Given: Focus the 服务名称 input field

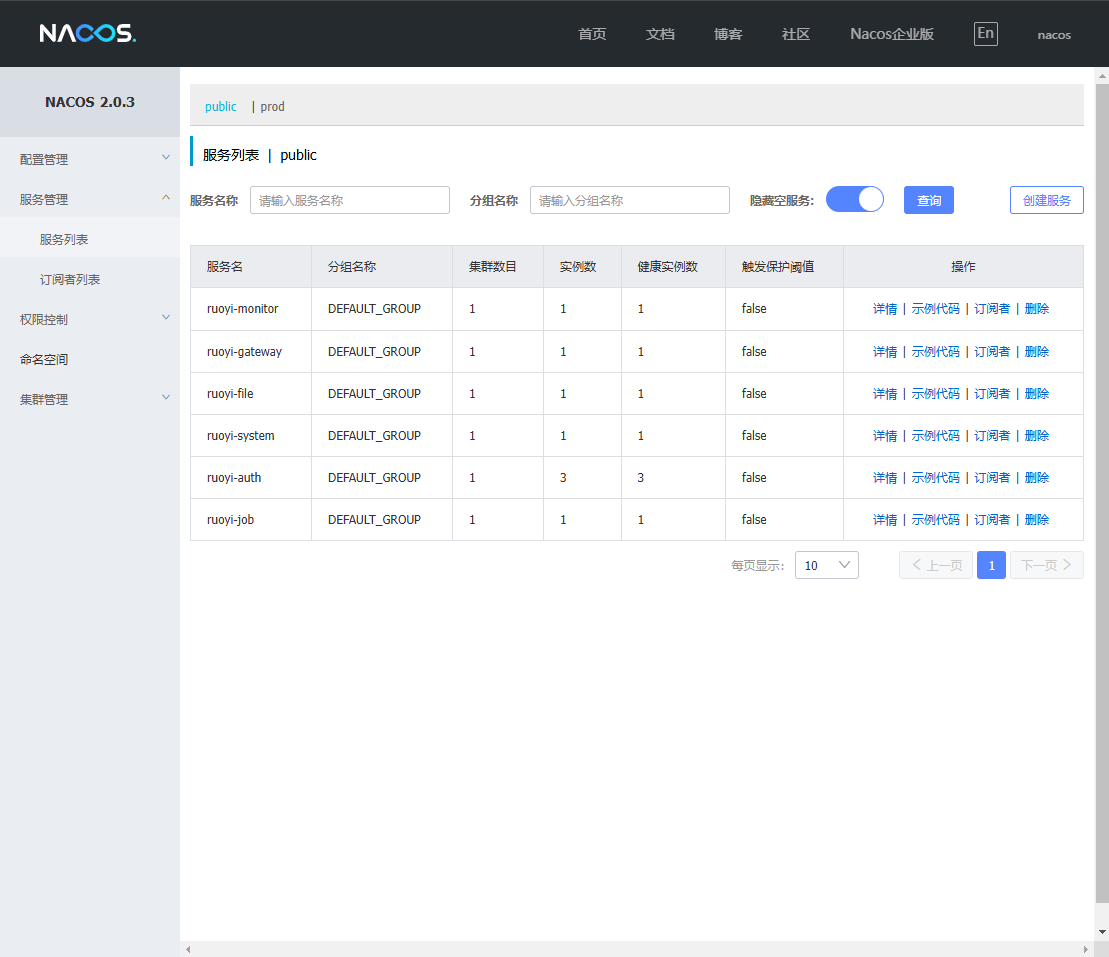Looking at the screenshot, I should click(349, 200).
